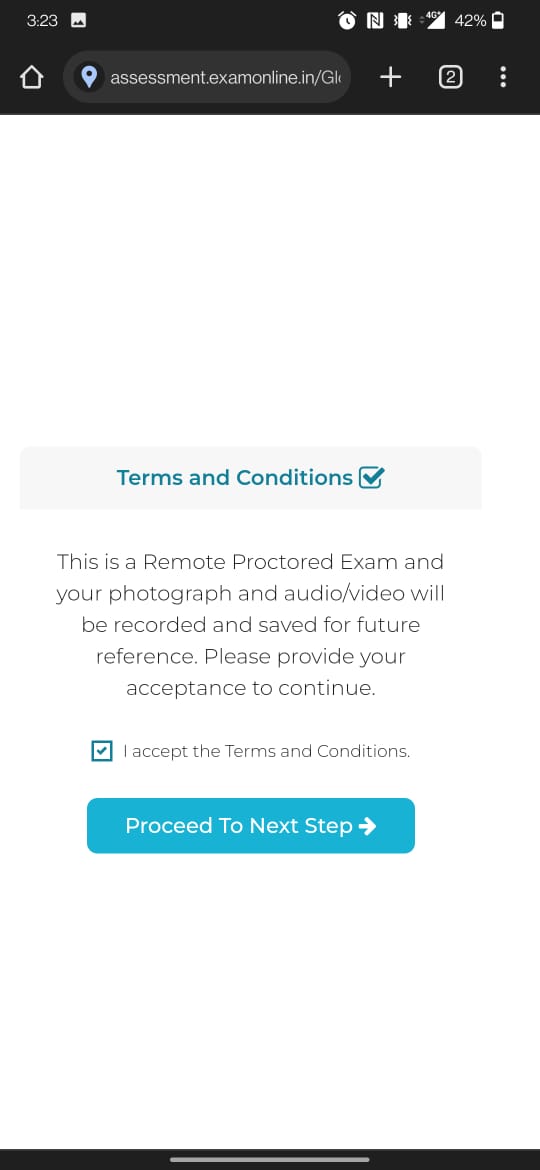
Task: Tap the 'I accept the Terms and Conditions' label
Action: (x=266, y=751)
